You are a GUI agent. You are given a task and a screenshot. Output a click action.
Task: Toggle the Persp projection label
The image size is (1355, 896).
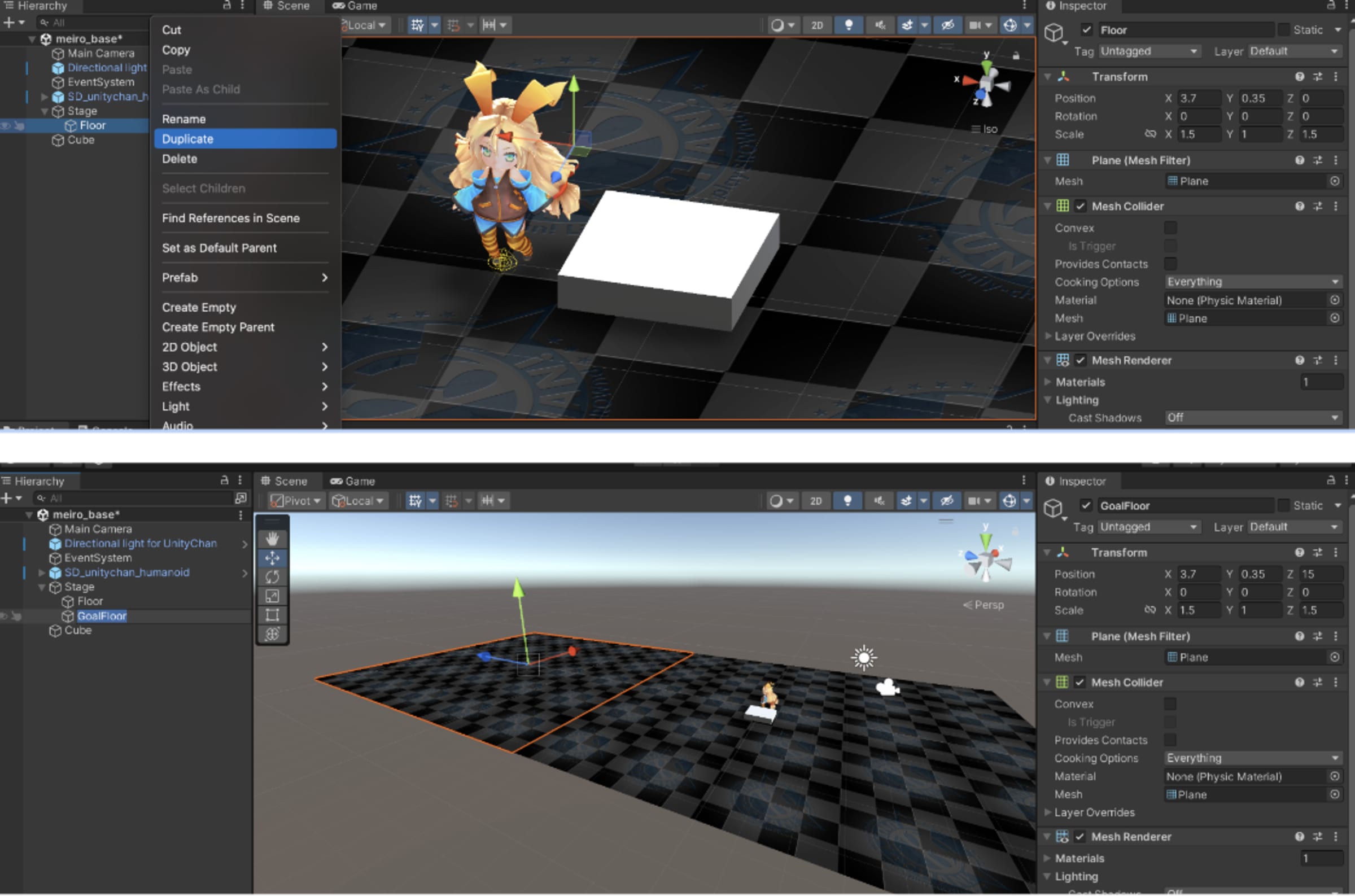point(984,605)
